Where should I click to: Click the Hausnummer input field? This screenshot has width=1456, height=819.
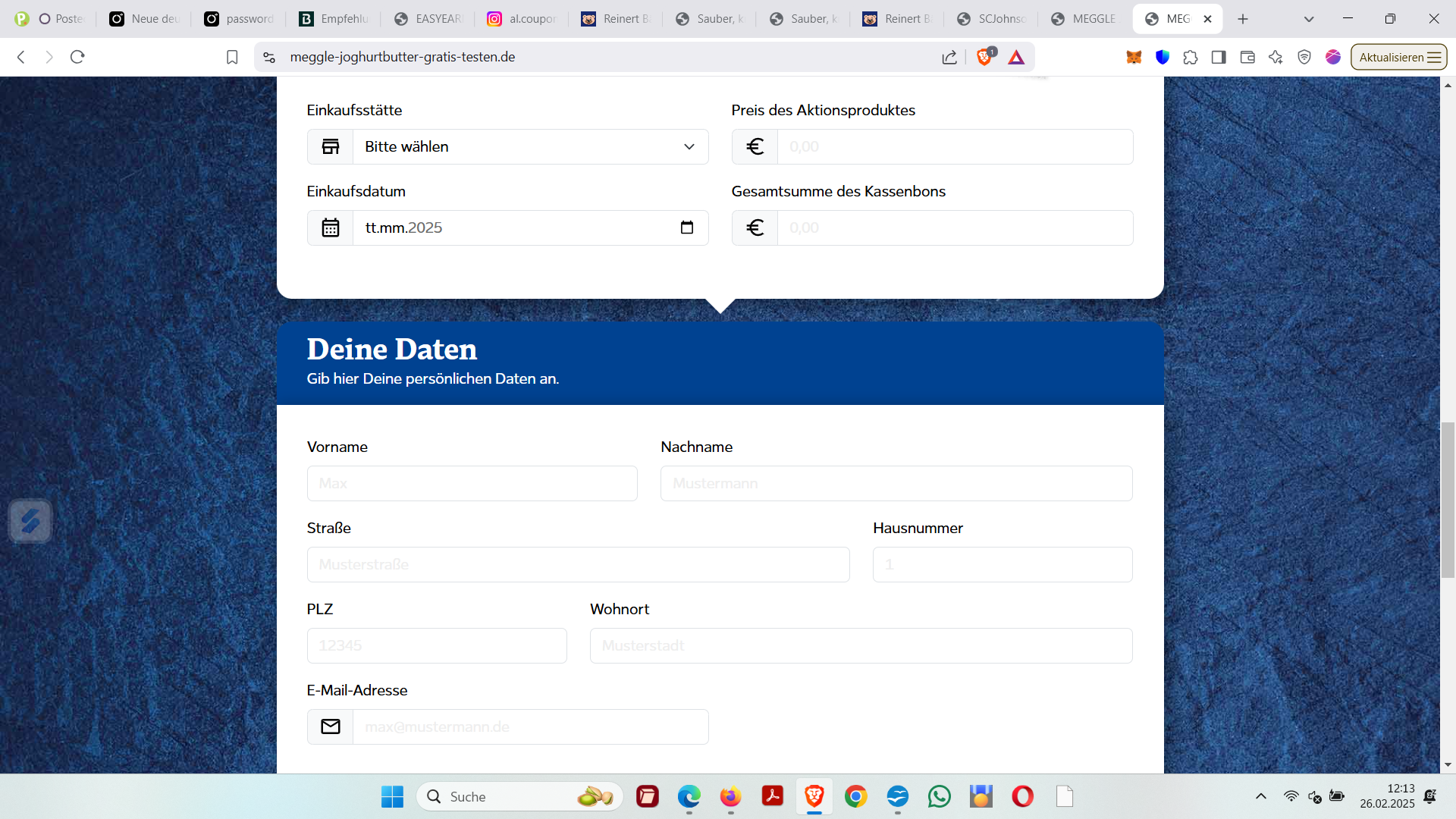[1003, 564]
